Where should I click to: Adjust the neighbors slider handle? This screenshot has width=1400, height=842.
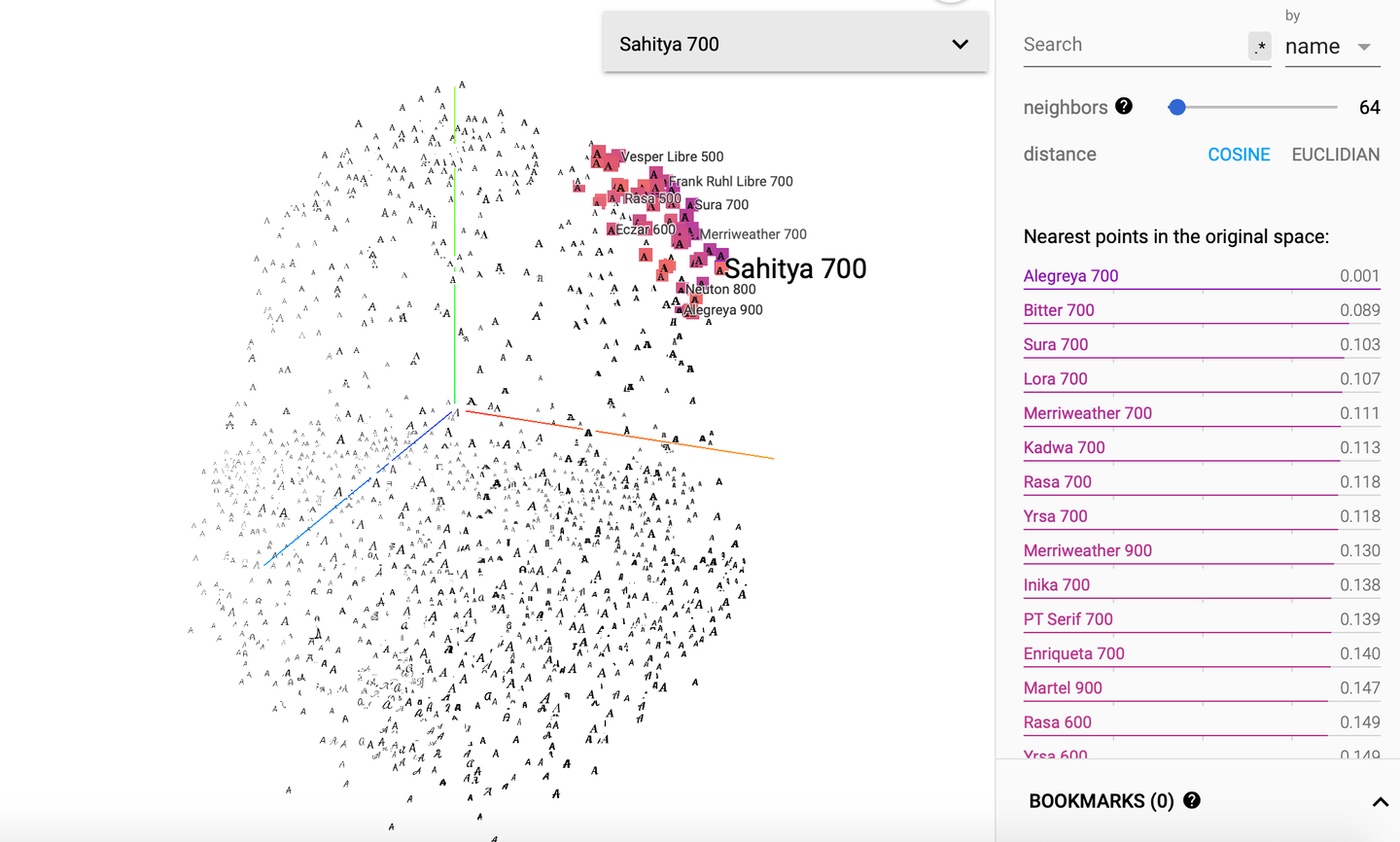(1177, 107)
